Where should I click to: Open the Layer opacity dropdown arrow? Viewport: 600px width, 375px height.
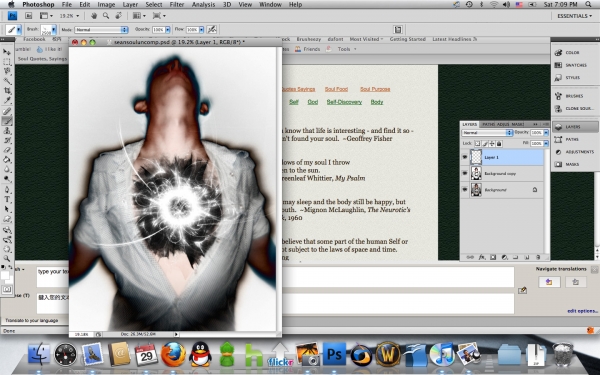point(546,132)
